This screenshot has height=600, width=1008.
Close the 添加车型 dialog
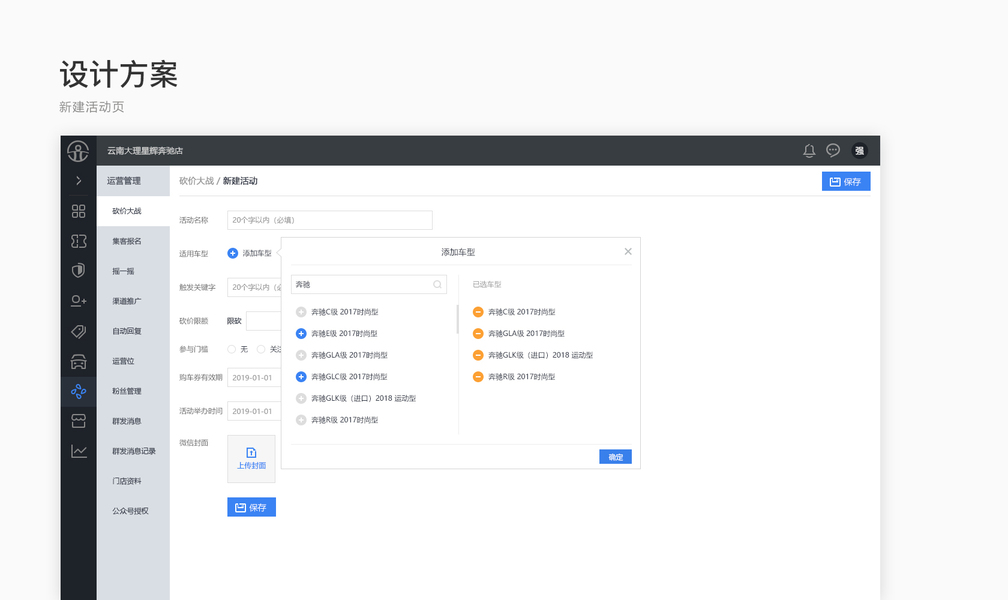[x=628, y=251]
